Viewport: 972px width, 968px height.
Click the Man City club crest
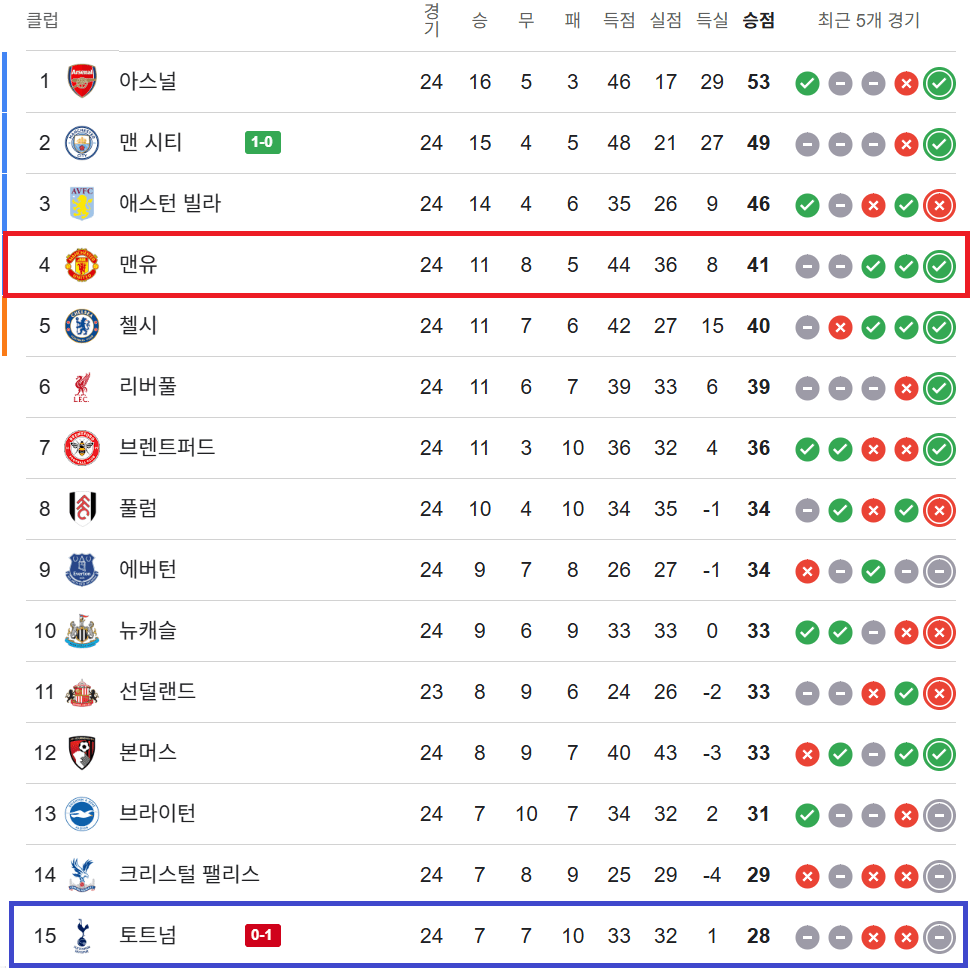82,143
